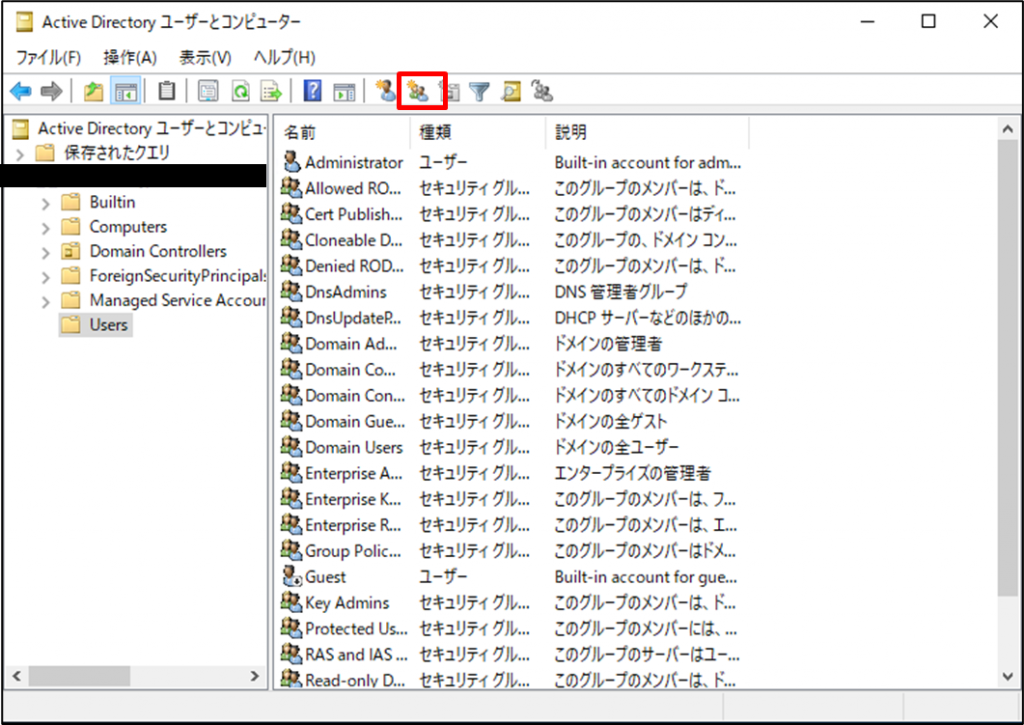Select the Enterprise R... group row

click(511, 524)
